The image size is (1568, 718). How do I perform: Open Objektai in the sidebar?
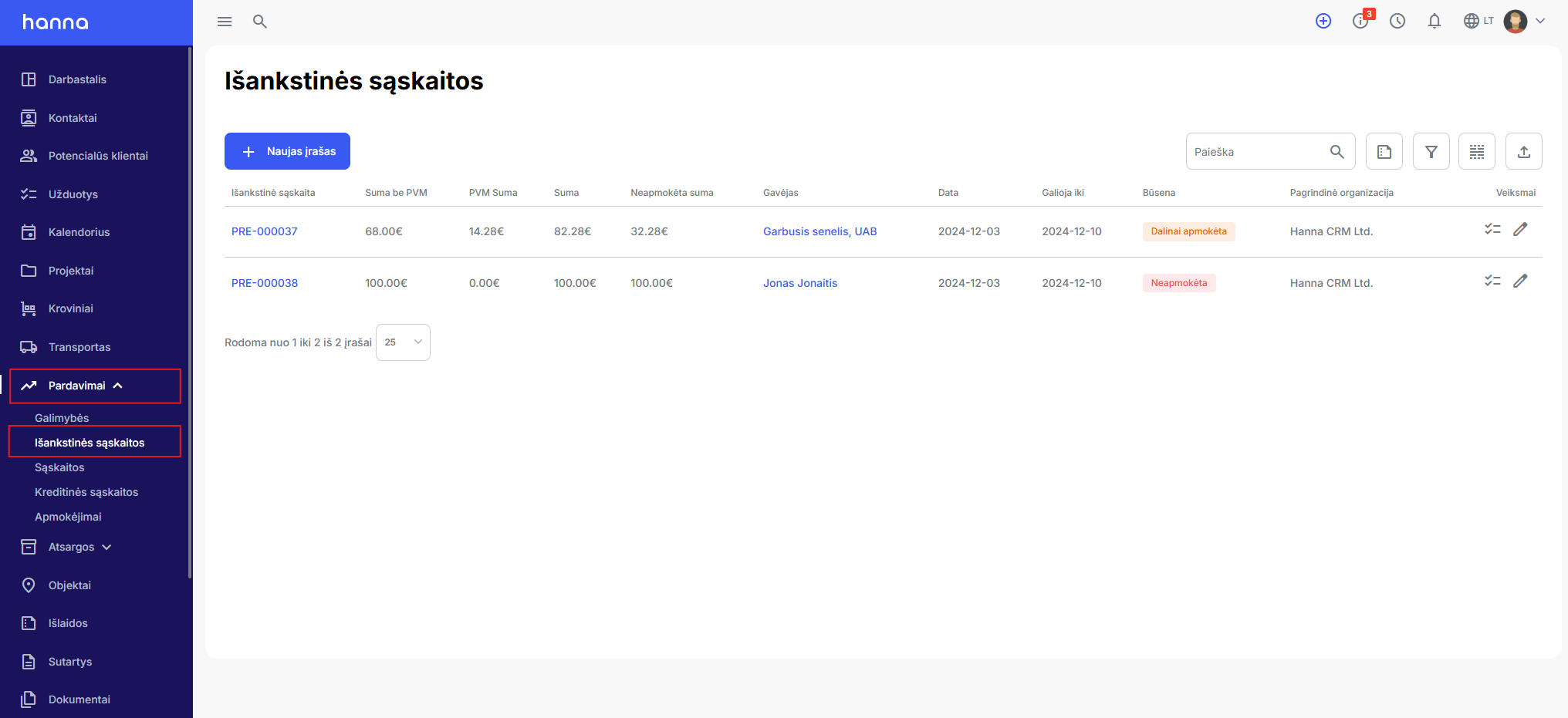[x=69, y=585]
